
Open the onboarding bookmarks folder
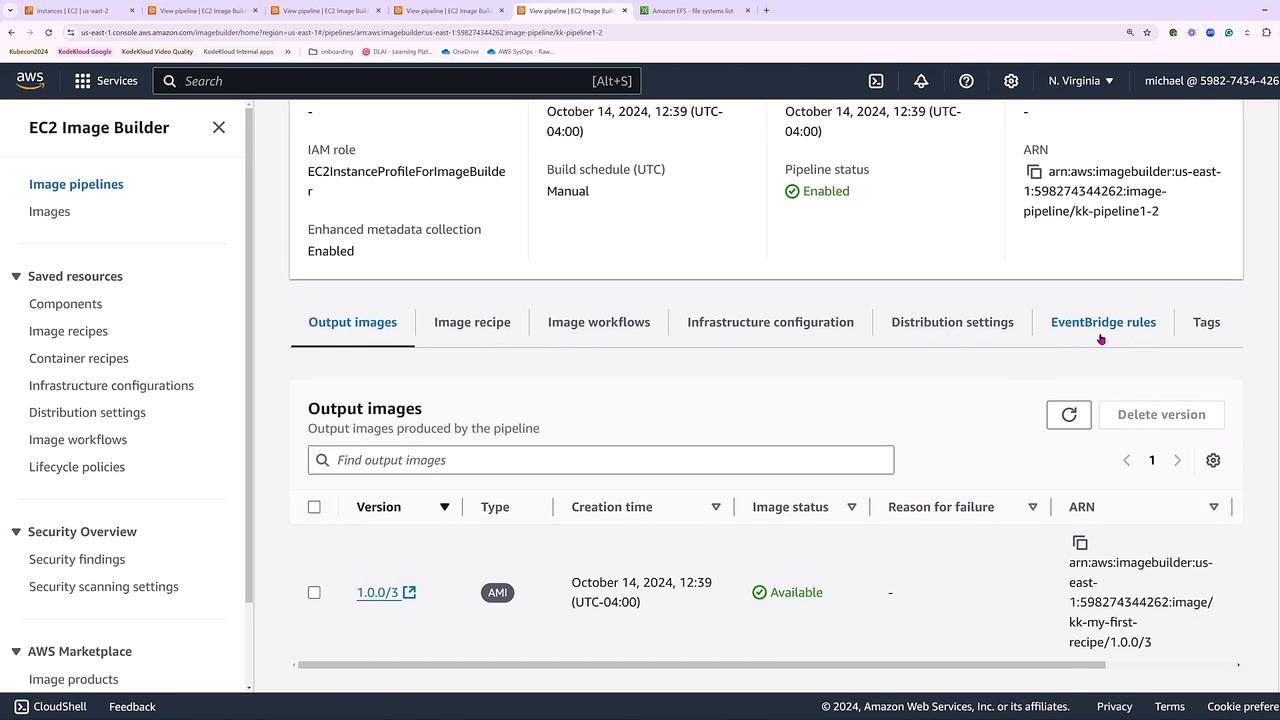(331, 51)
